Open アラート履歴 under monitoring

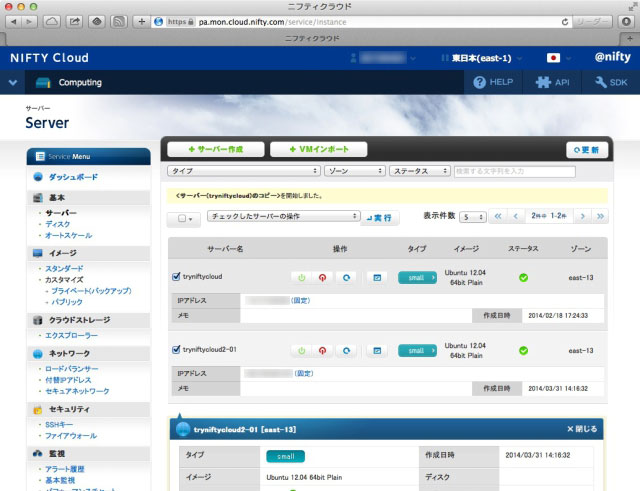(x=64, y=469)
